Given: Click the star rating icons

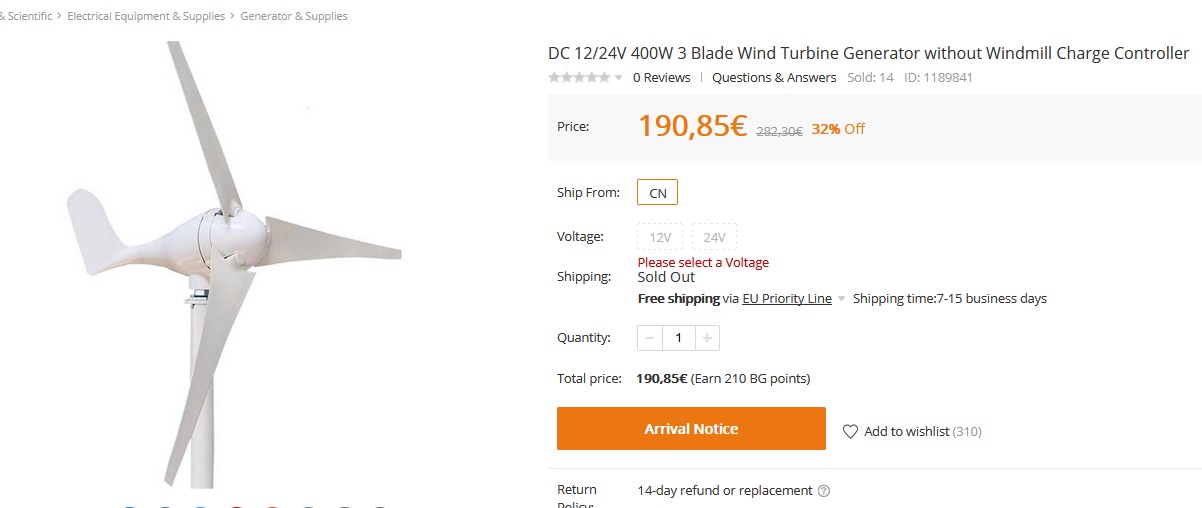Looking at the screenshot, I should point(579,78).
